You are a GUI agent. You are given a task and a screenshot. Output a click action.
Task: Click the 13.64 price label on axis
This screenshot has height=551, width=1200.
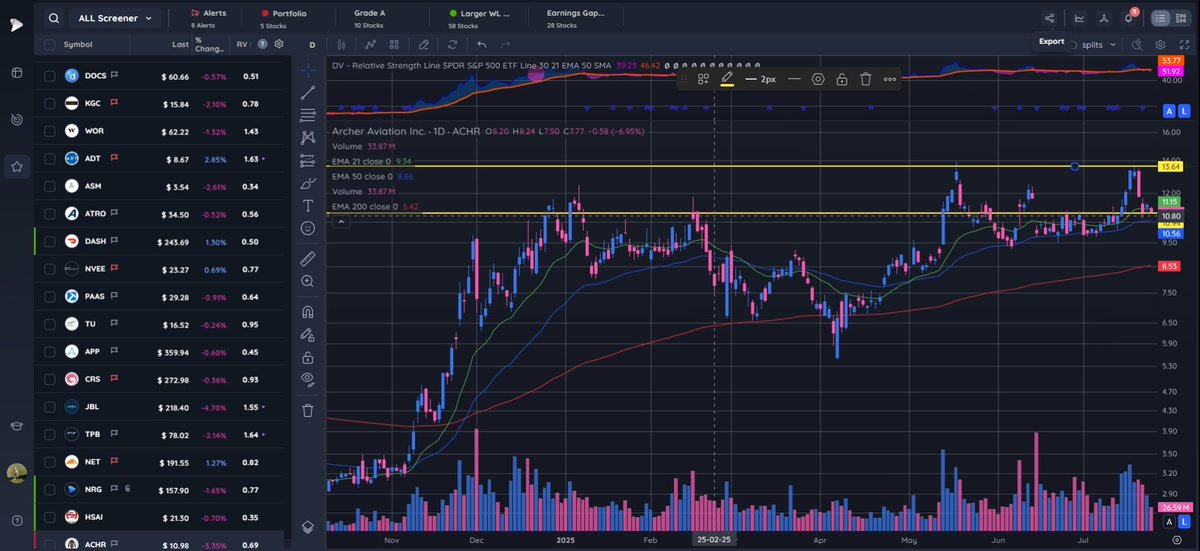(1171, 166)
